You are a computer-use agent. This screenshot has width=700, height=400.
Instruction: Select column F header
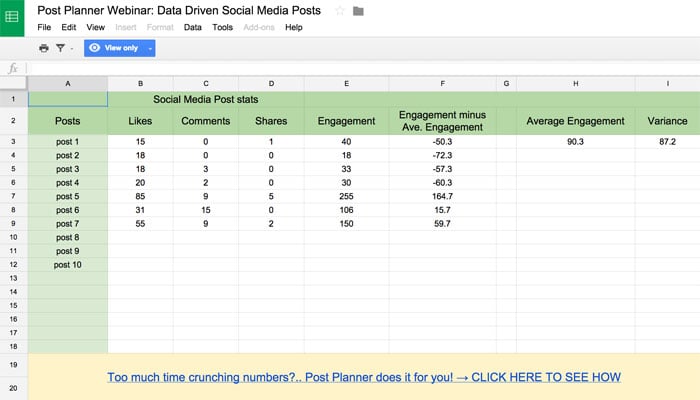point(442,83)
